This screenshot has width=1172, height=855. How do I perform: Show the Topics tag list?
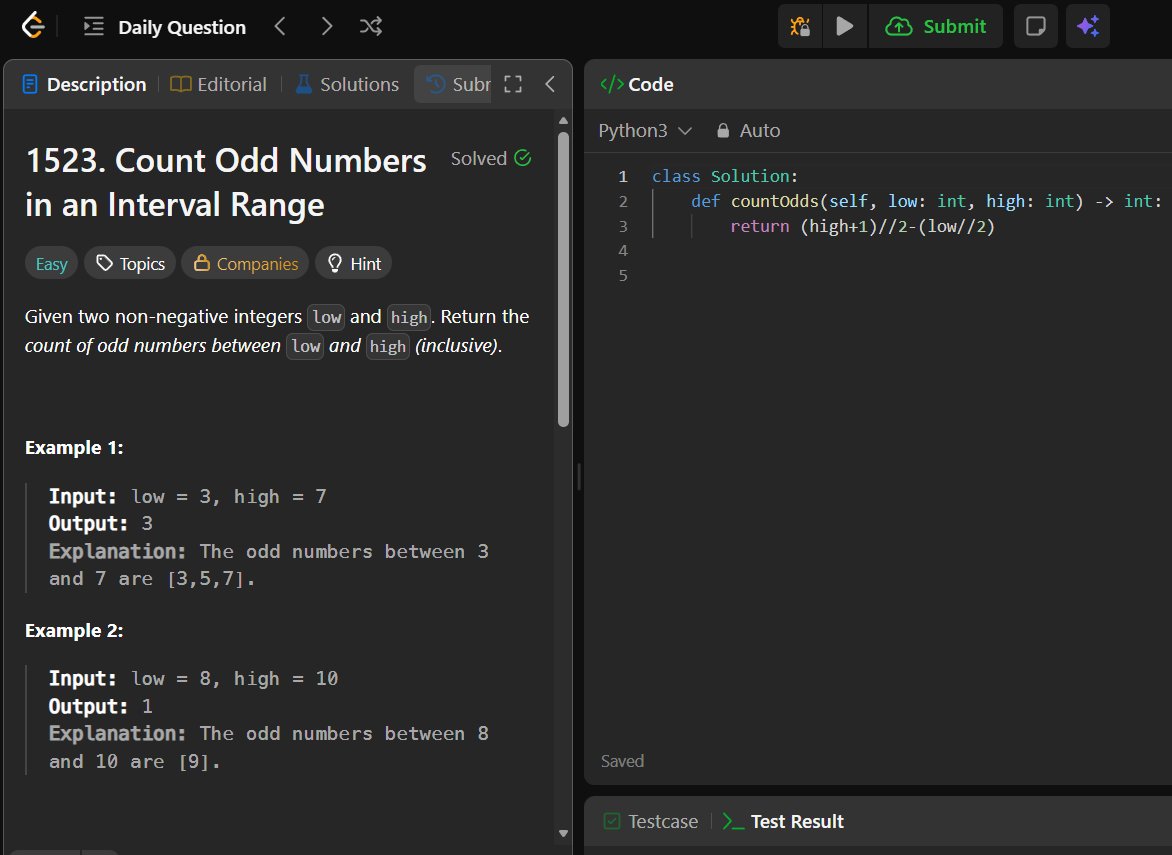[x=131, y=264]
